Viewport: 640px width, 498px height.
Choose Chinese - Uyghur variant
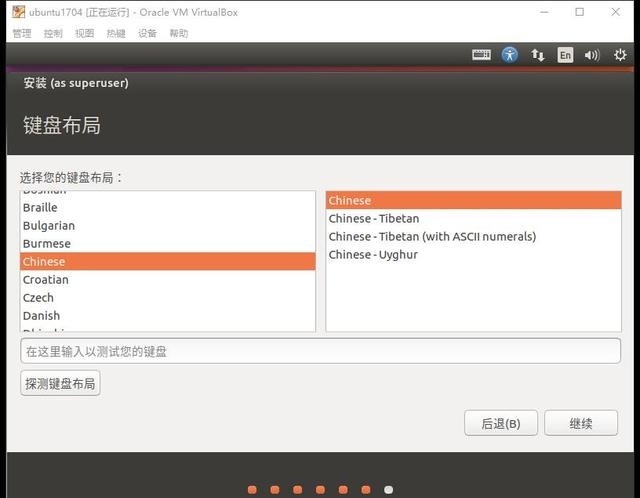[x=373, y=255]
